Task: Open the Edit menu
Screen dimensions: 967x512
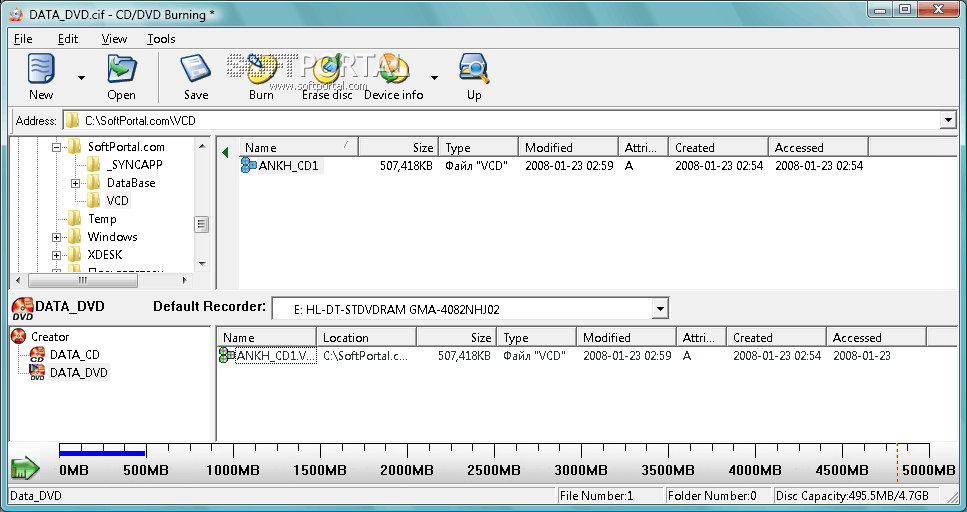Action: point(68,39)
